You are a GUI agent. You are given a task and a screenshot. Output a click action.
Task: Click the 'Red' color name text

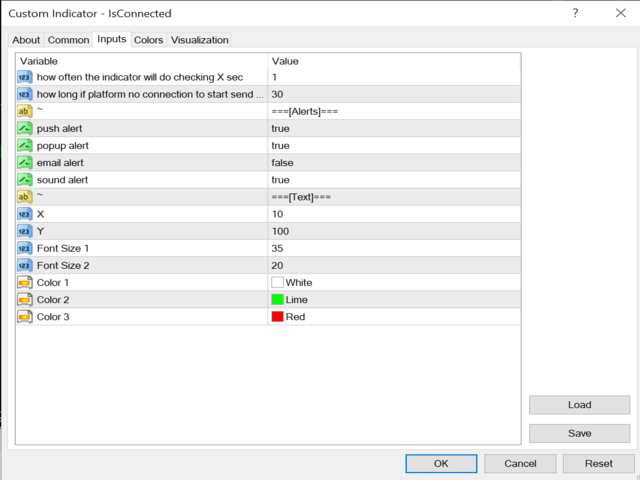point(296,317)
